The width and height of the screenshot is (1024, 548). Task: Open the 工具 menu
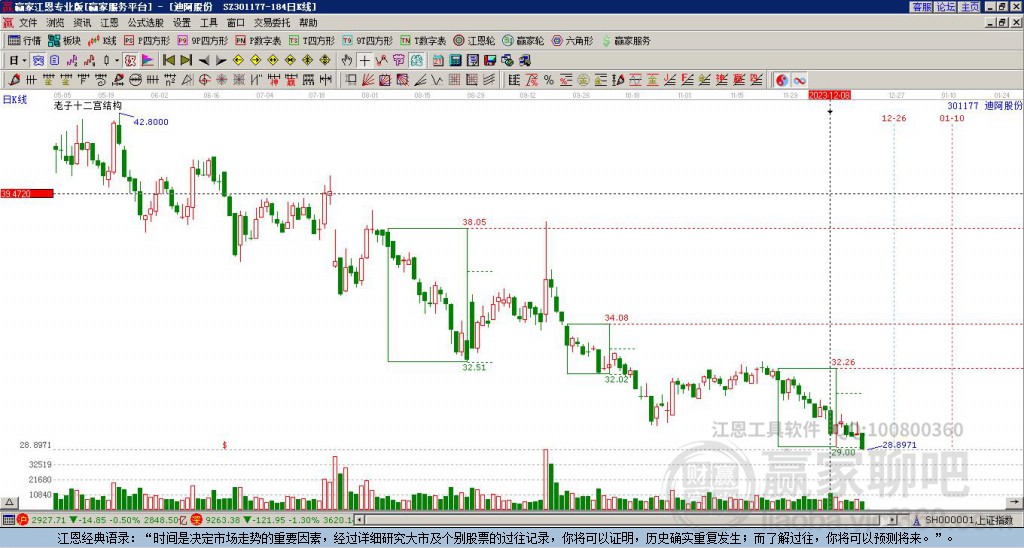click(208, 23)
